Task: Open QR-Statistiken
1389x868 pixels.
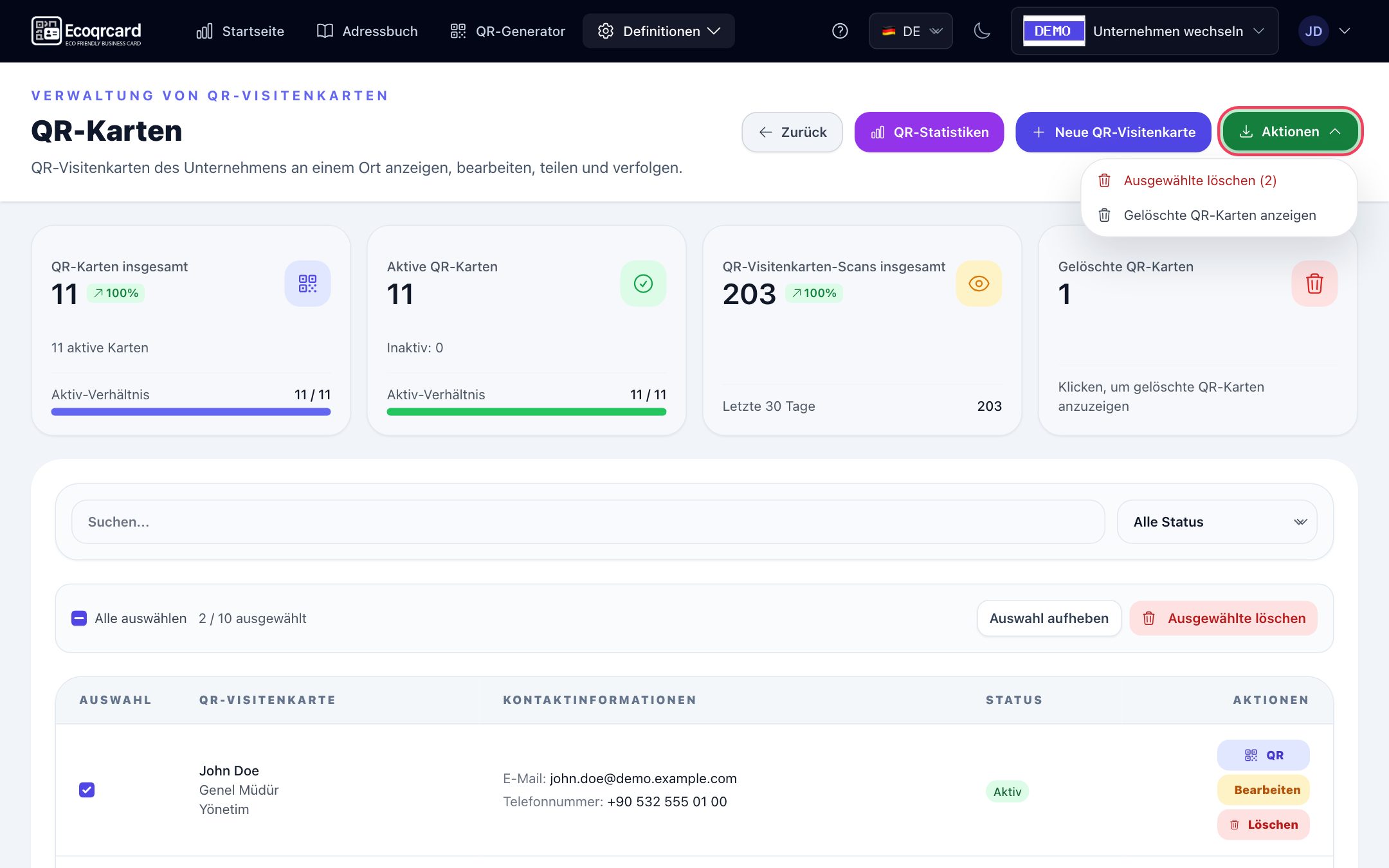Action: [x=929, y=132]
